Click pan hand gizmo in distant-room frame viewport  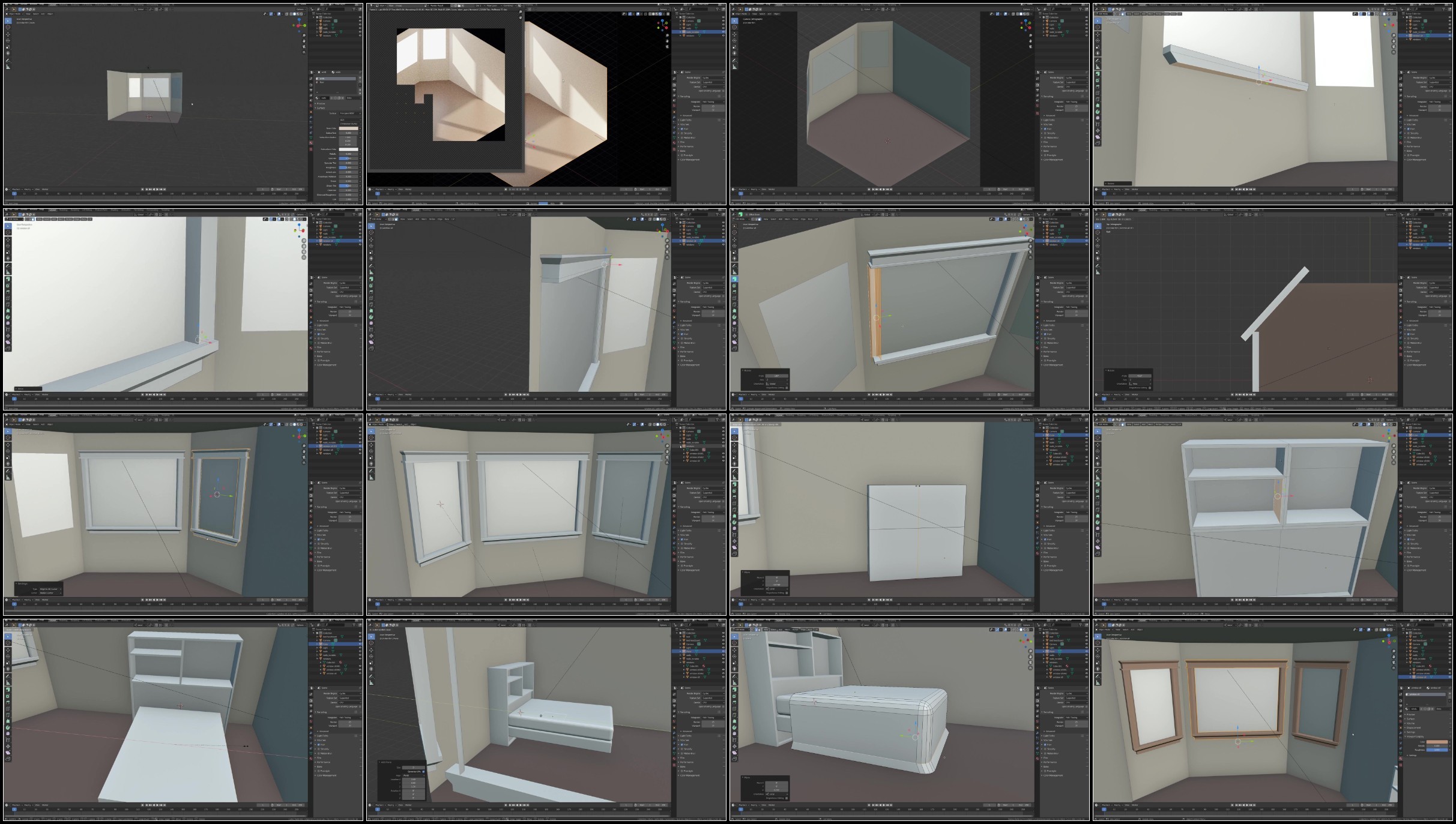pyautogui.click(x=304, y=41)
